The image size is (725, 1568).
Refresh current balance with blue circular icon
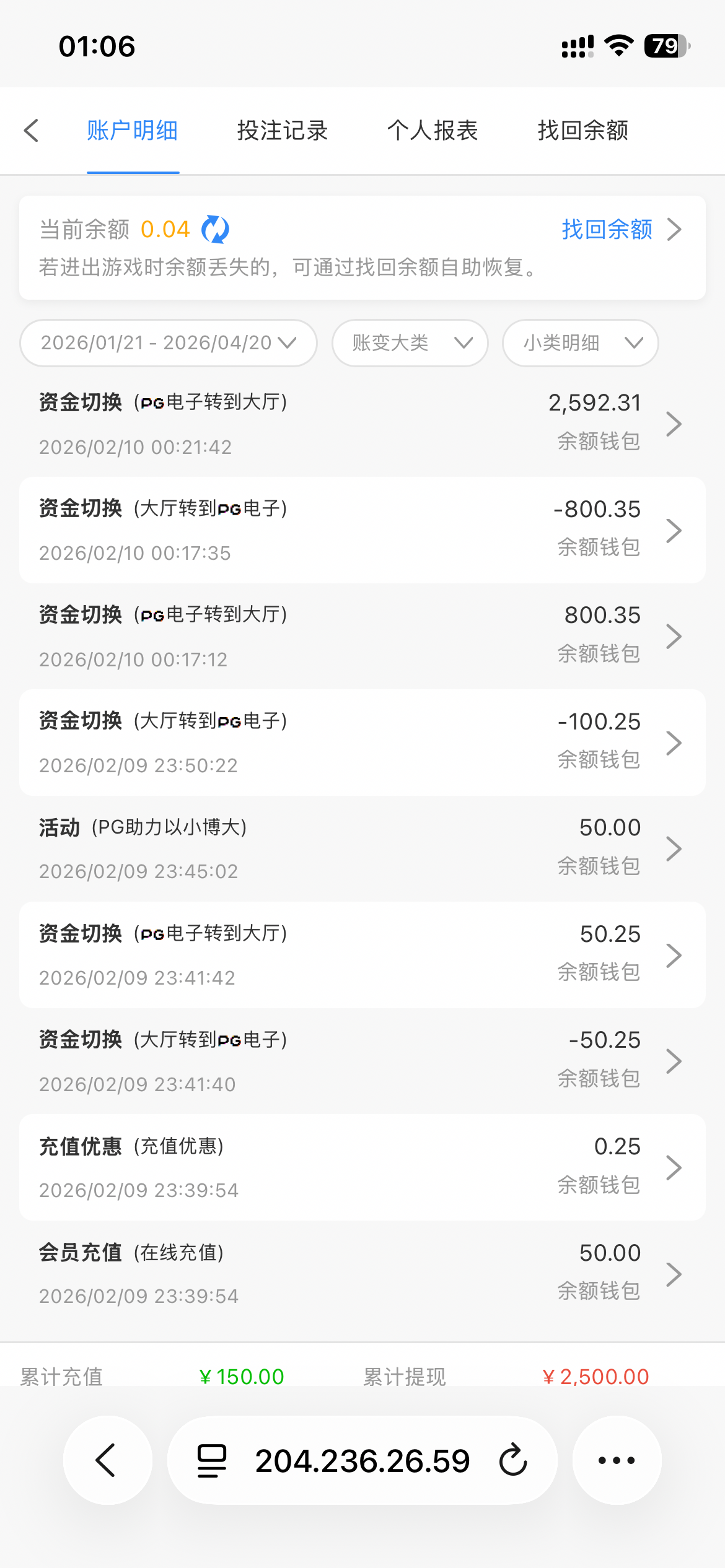click(215, 230)
